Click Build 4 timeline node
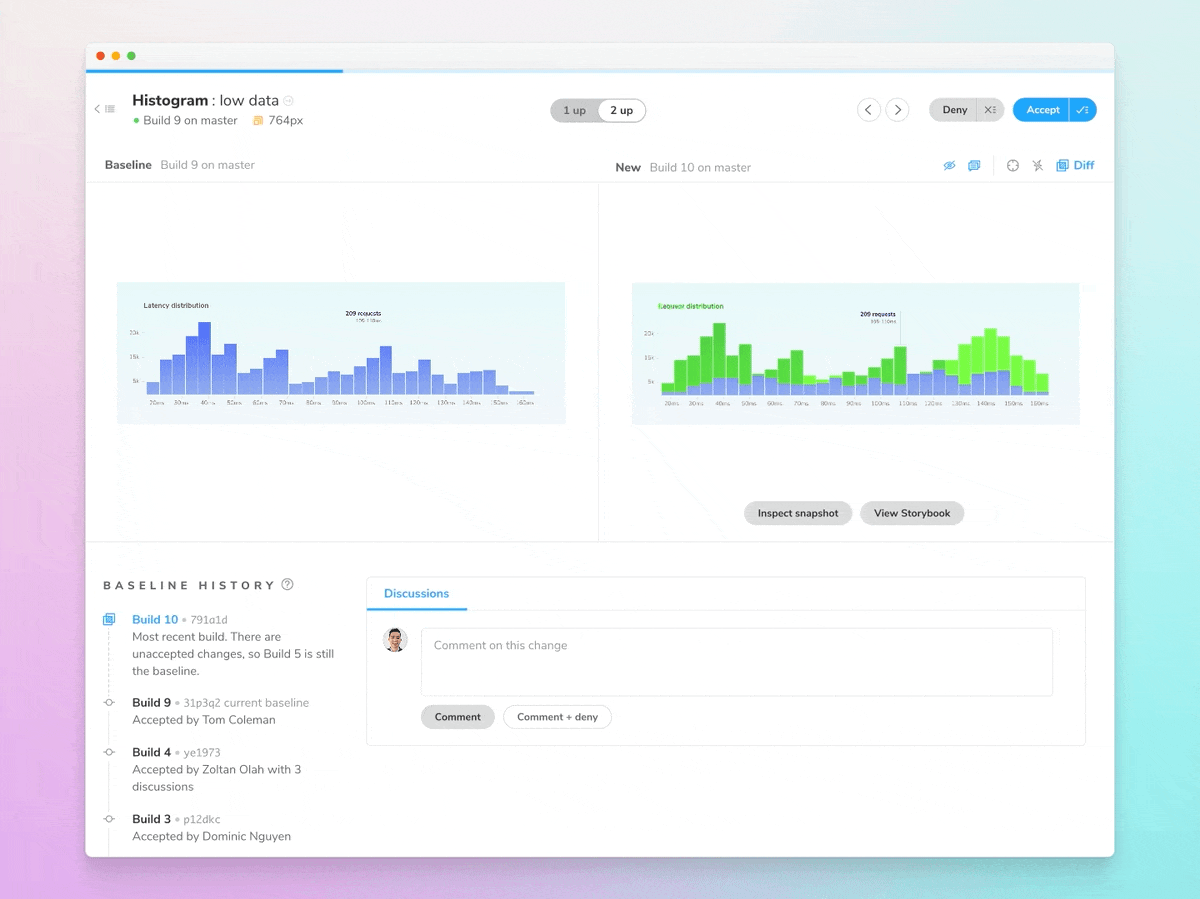The height and width of the screenshot is (899, 1200). [x=109, y=752]
